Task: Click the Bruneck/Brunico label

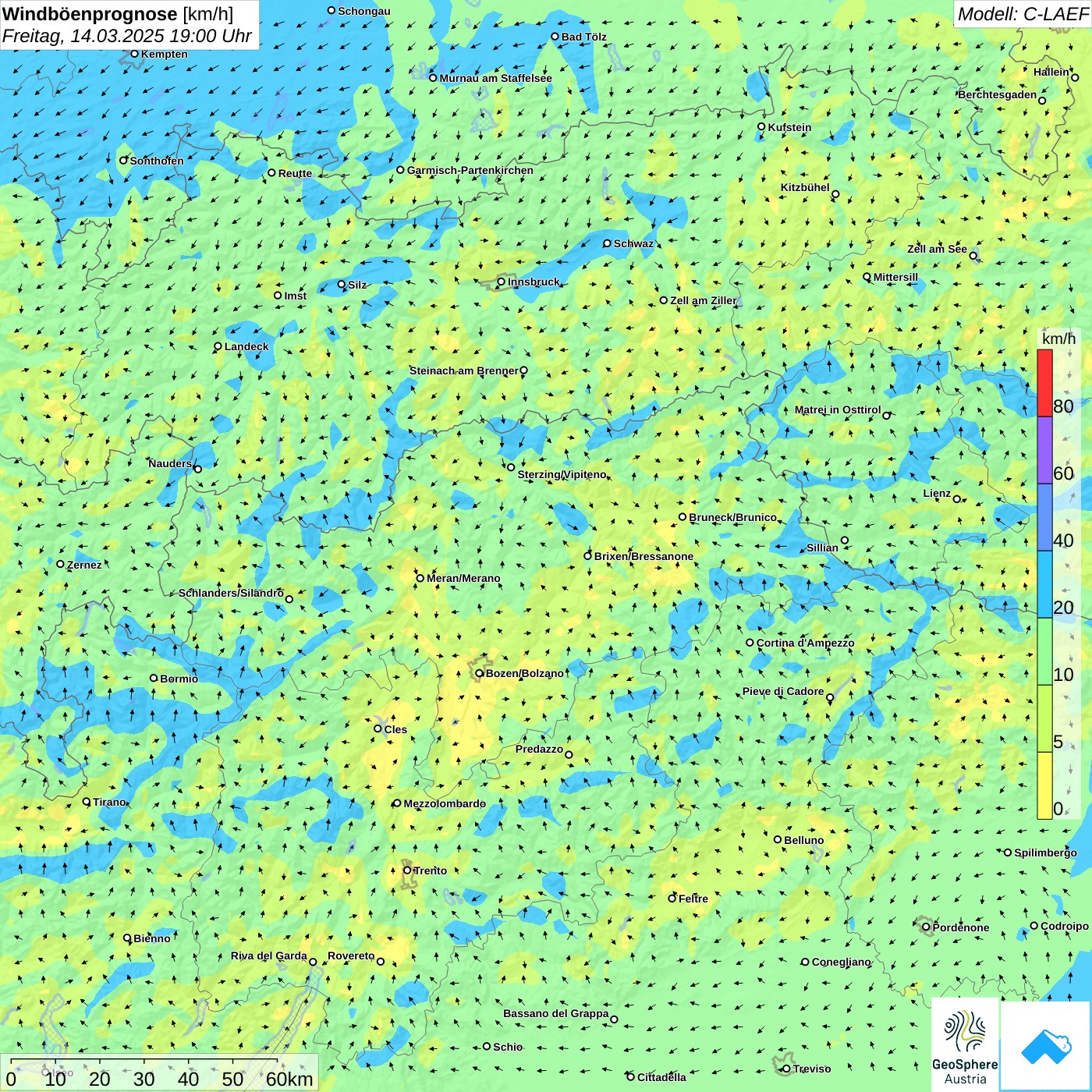Action: (x=732, y=517)
